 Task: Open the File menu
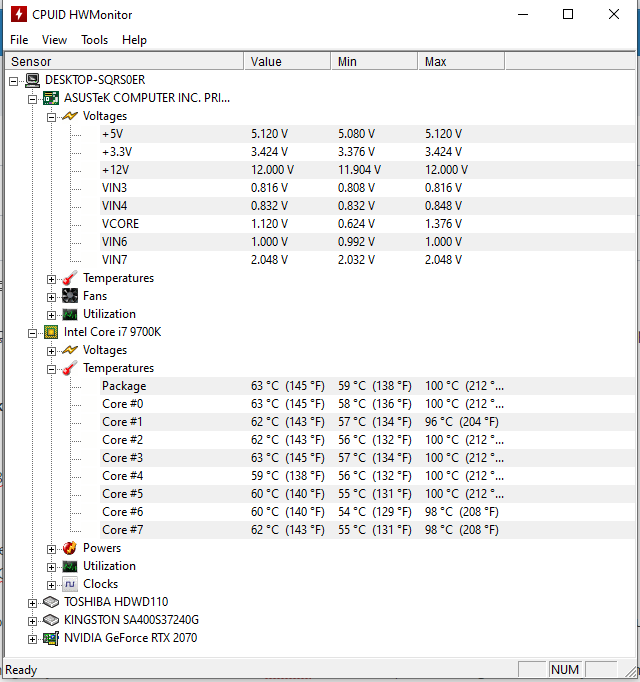click(19, 40)
